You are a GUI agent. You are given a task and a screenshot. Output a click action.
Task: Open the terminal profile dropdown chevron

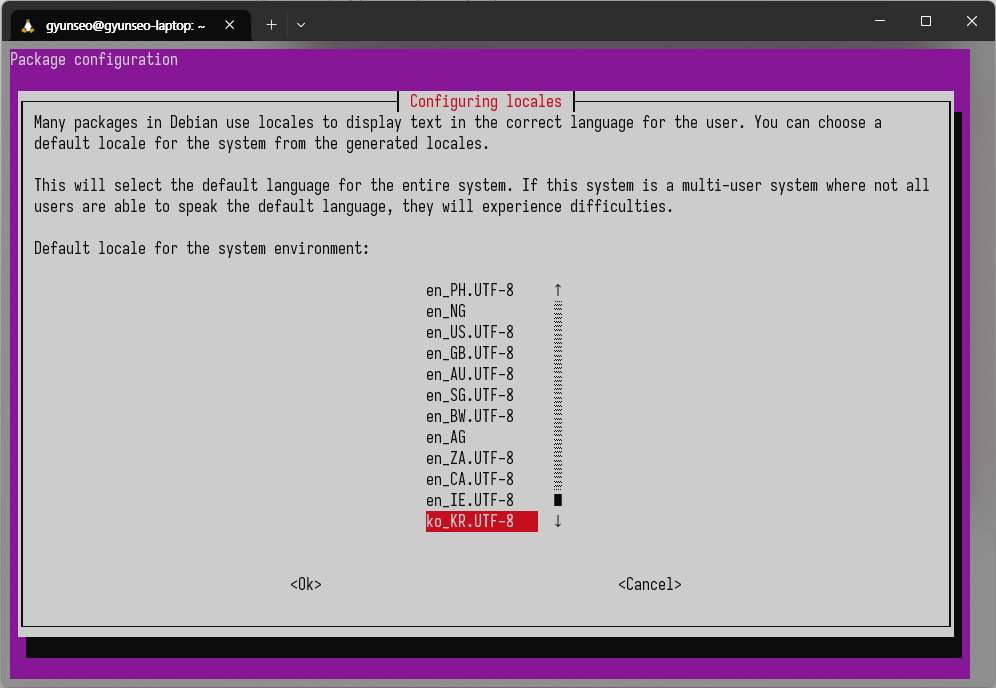point(301,25)
